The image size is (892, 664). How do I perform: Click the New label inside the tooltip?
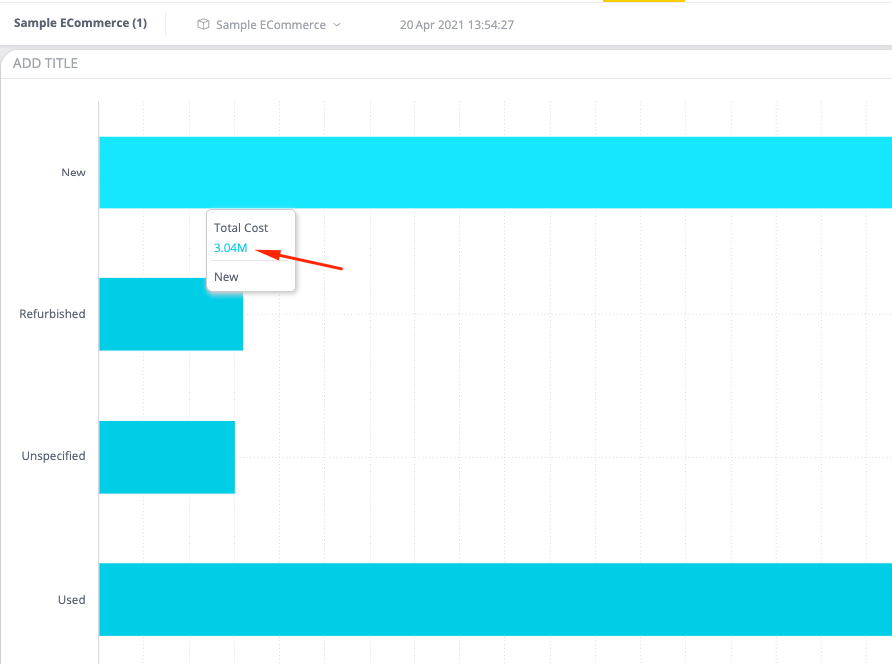coord(225,276)
